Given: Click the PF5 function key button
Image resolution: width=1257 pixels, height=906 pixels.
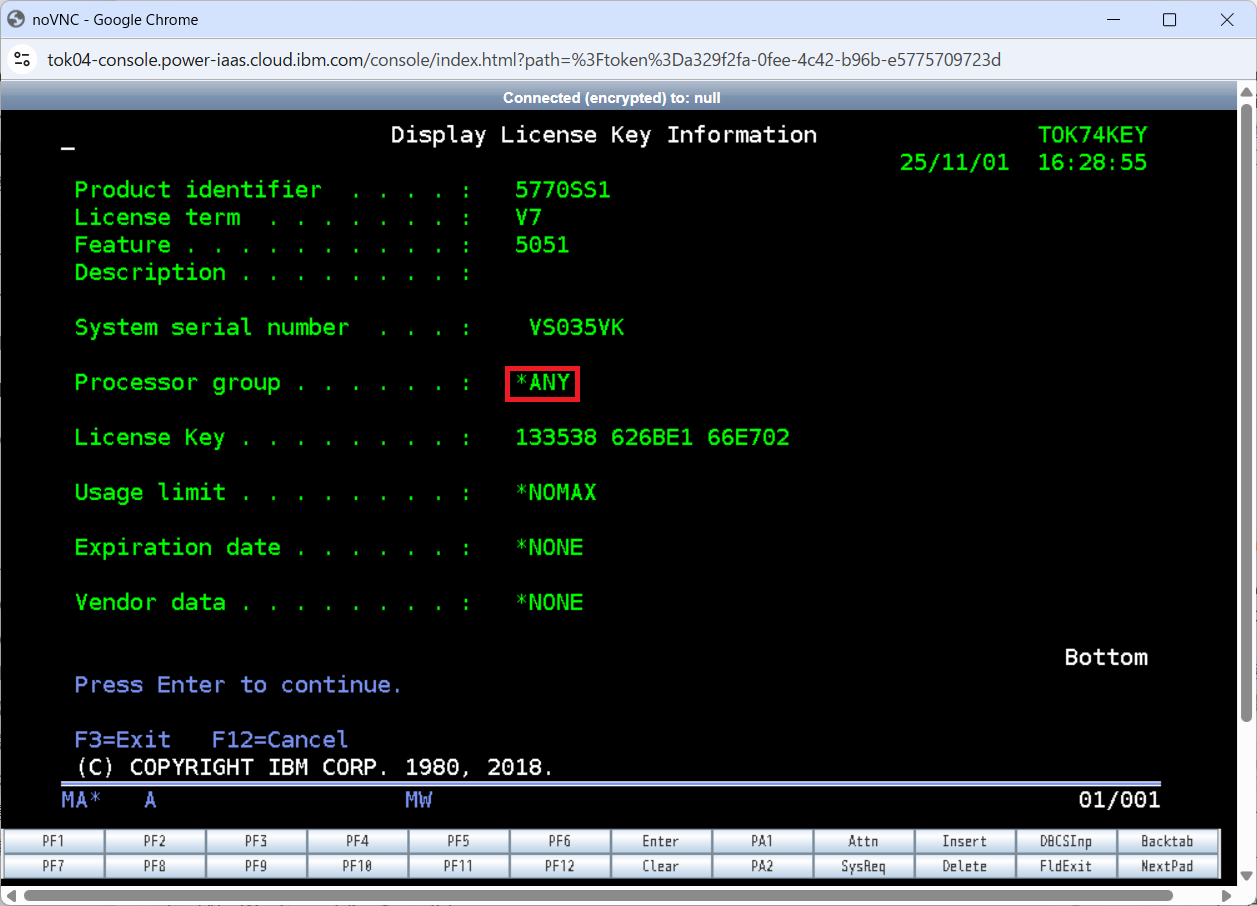Looking at the screenshot, I should click(x=459, y=841).
